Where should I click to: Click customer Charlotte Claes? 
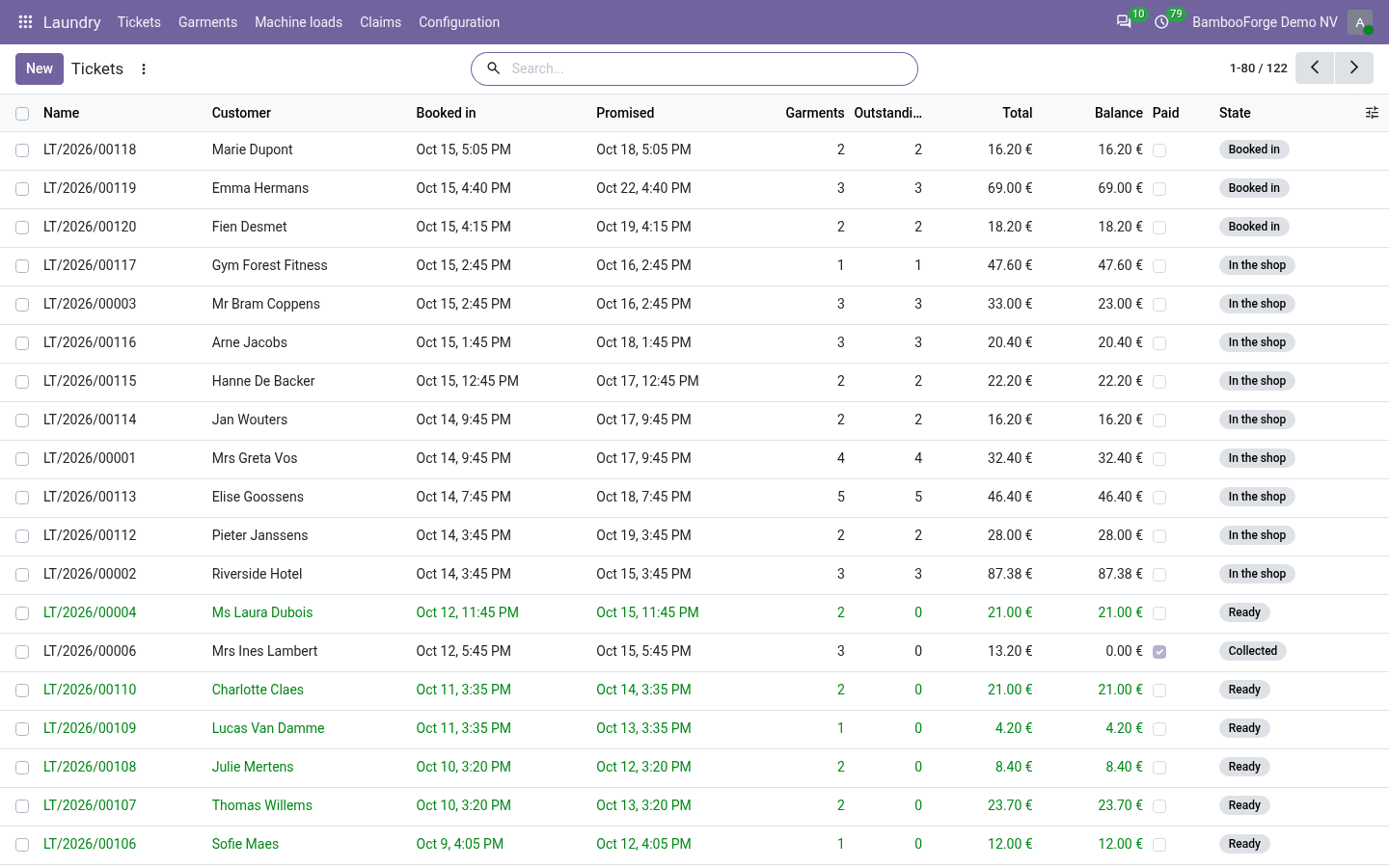pos(258,690)
